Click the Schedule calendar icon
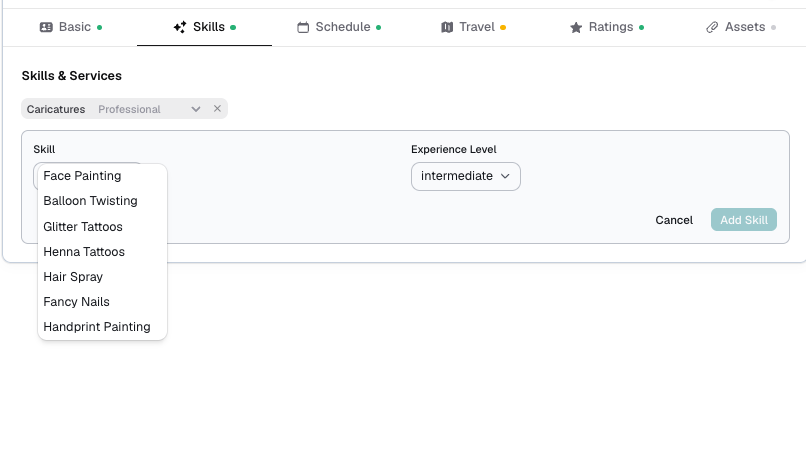The width and height of the screenshot is (806, 464). (303, 27)
